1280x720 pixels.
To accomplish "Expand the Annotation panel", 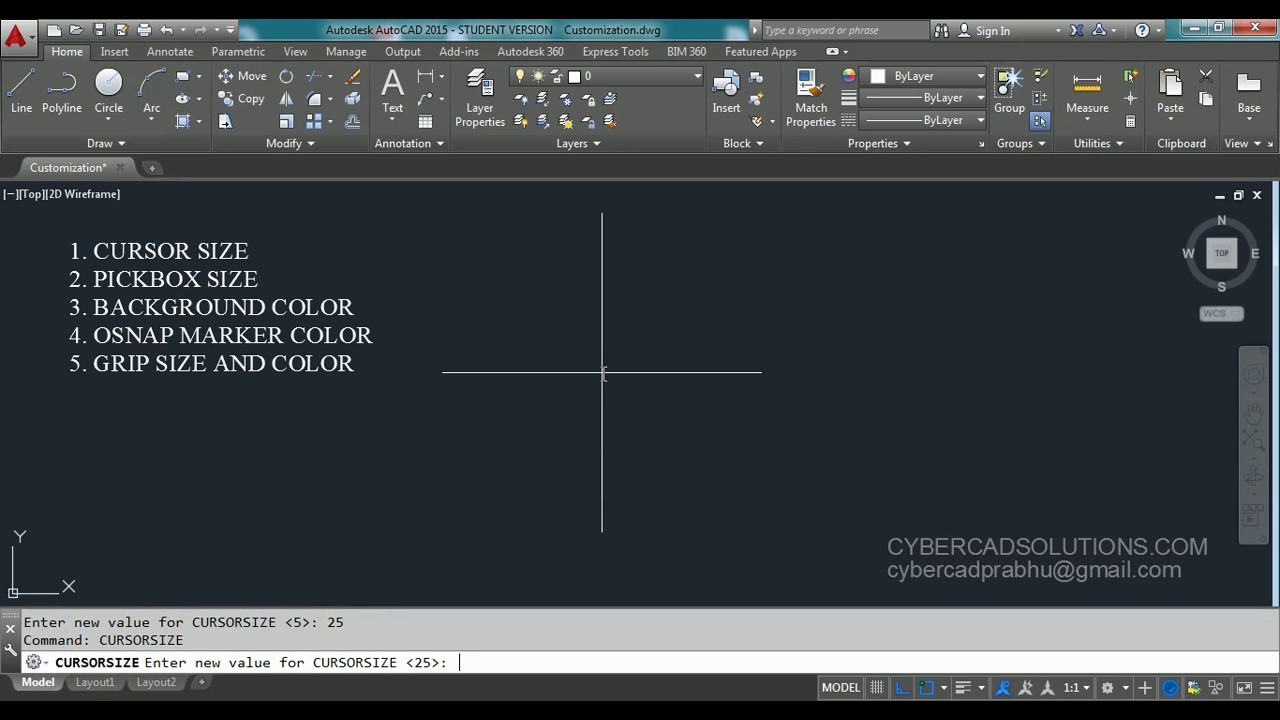I will tap(409, 143).
